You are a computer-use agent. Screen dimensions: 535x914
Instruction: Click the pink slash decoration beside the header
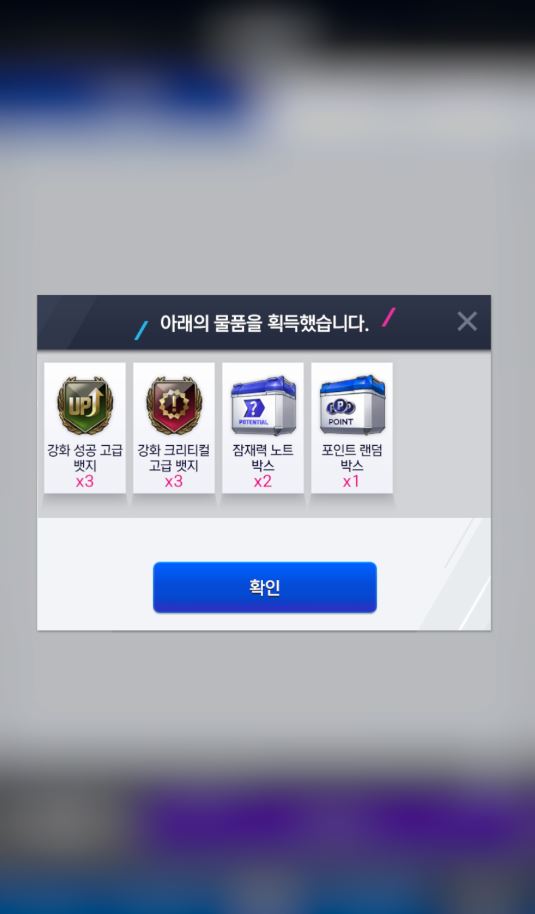[x=388, y=317]
